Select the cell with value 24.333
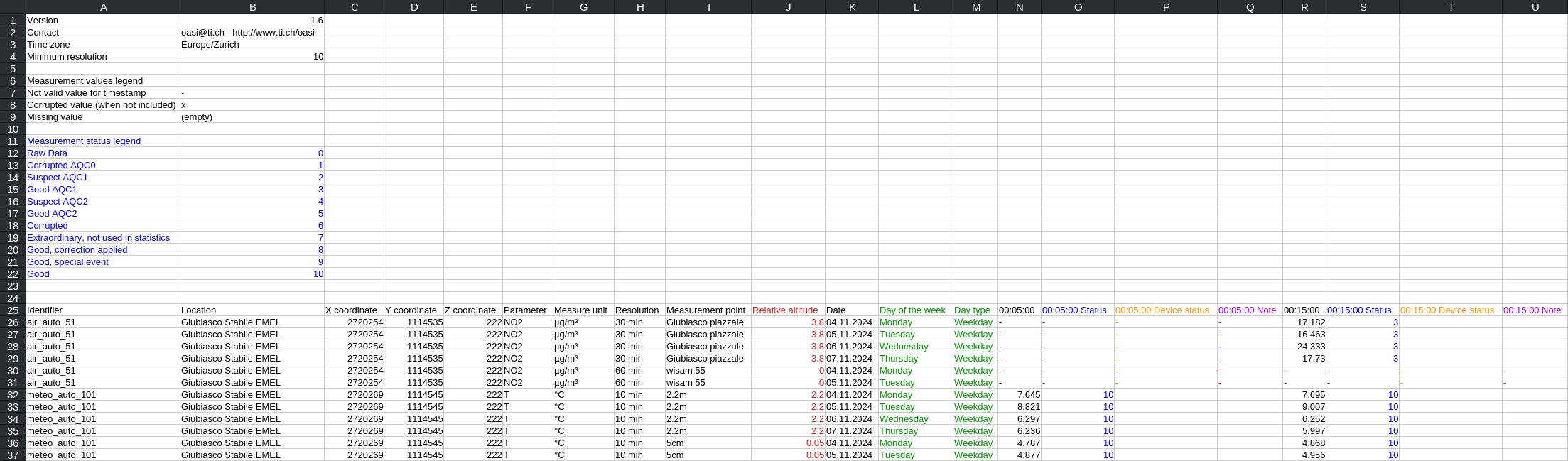The width and height of the screenshot is (1568, 461). pyautogui.click(x=1304, y=347)
